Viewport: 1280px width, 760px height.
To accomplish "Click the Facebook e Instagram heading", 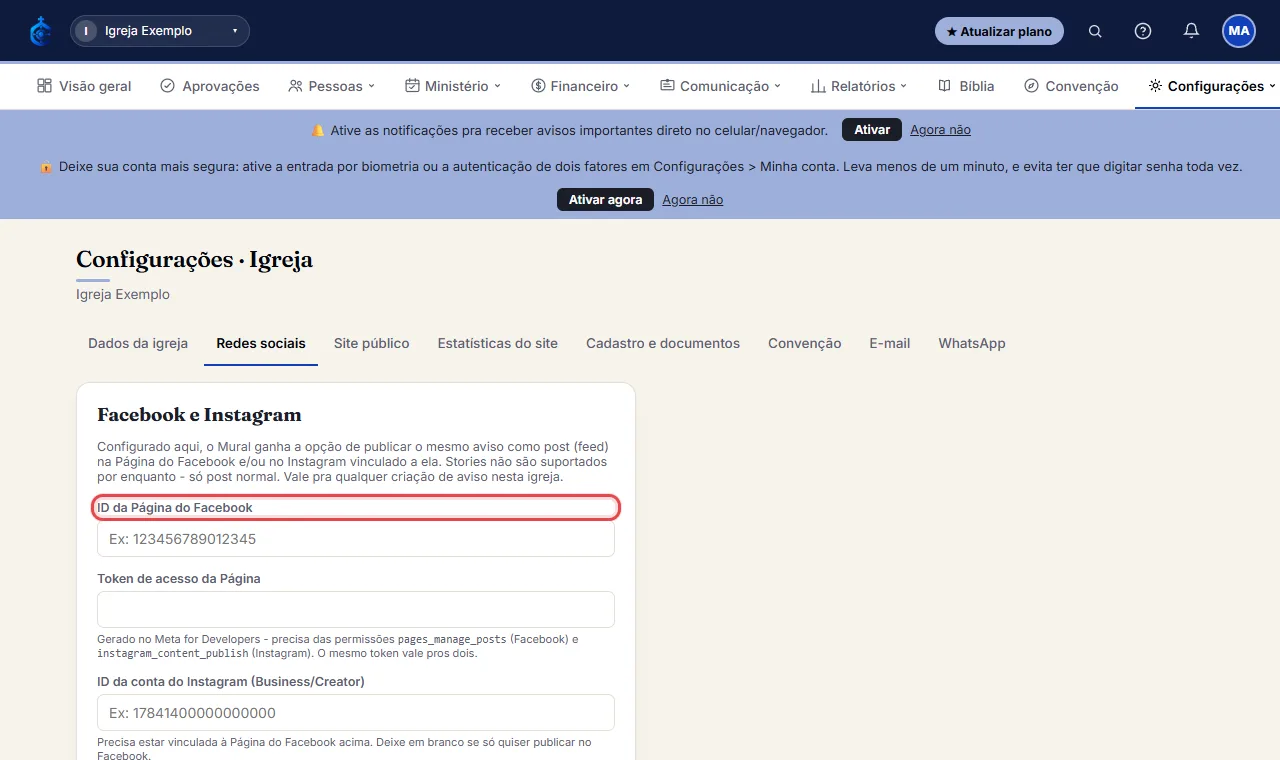I will (199, 415).
